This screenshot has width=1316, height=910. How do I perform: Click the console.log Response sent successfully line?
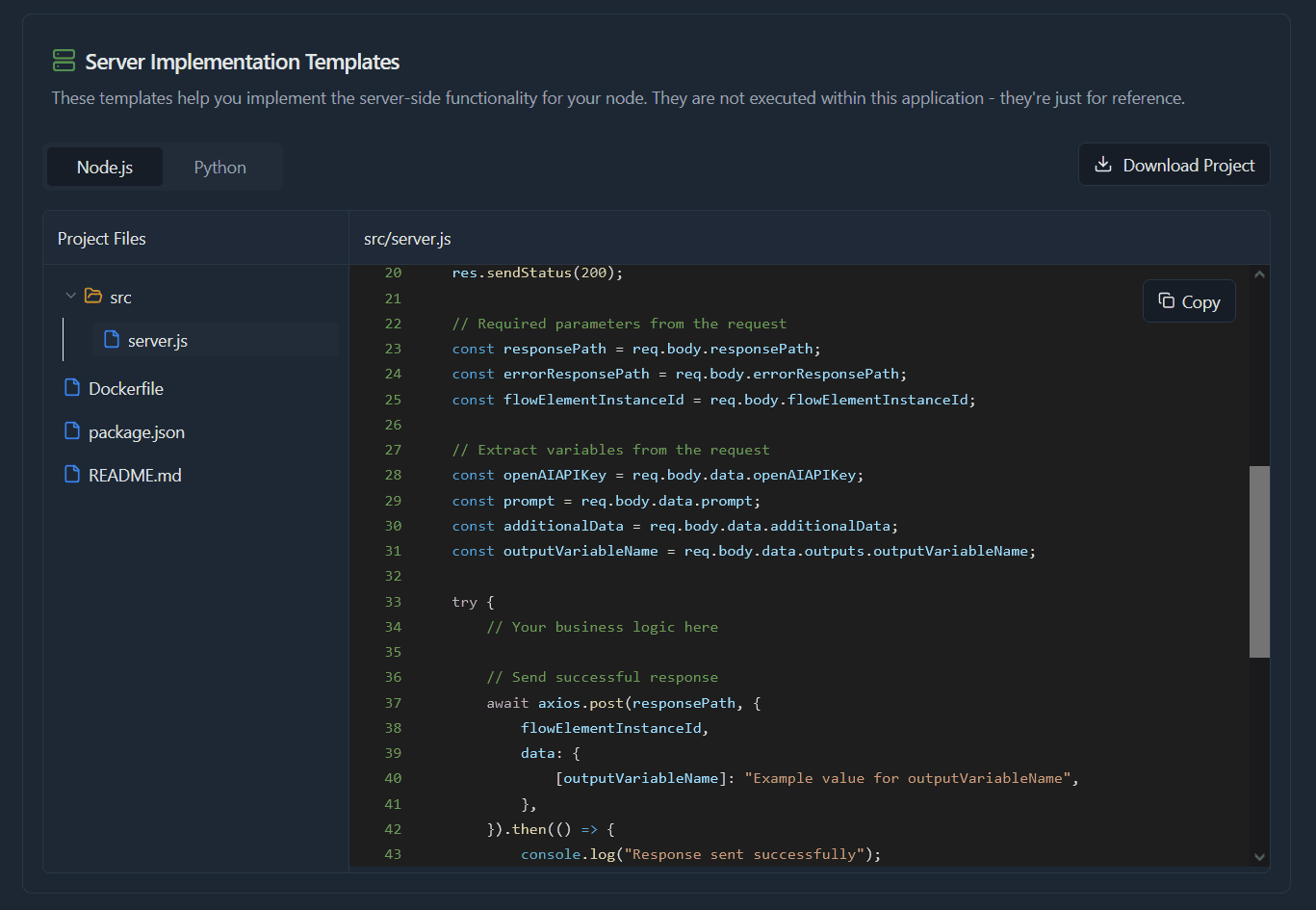pyautogui.click(x=701, y=854)
